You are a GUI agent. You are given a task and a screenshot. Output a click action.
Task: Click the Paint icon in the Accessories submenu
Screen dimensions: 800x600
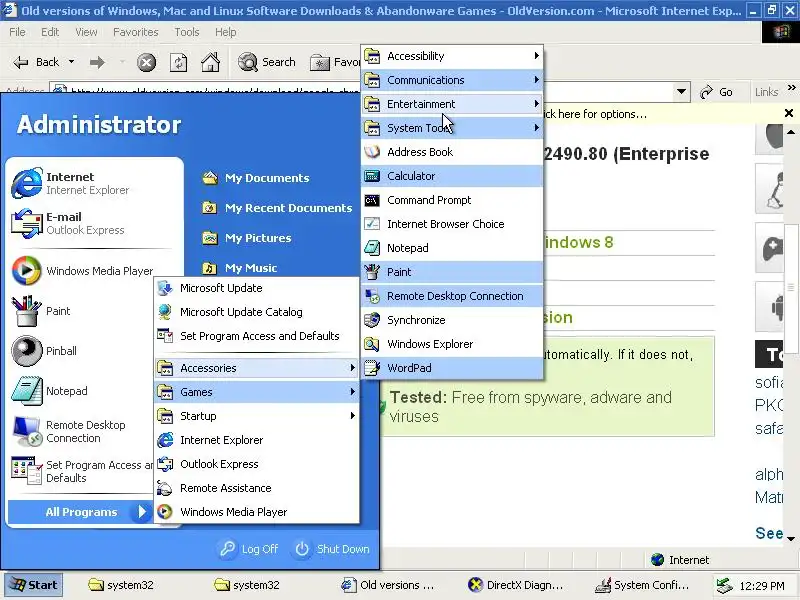pyautogui.click(x=372, y=272)
